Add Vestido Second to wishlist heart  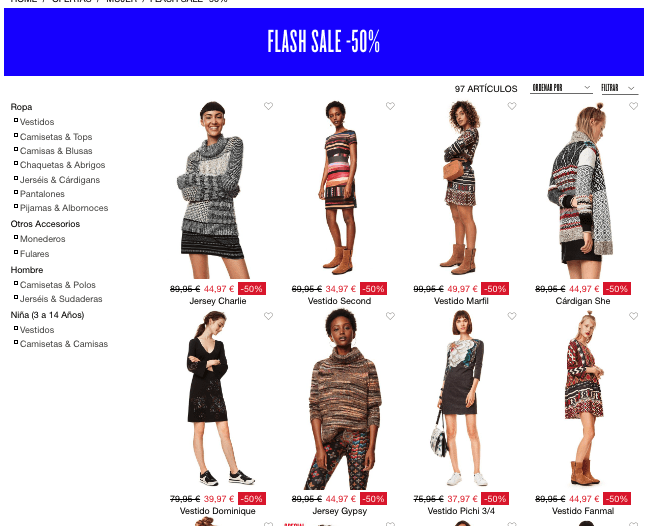coord(390,106)
